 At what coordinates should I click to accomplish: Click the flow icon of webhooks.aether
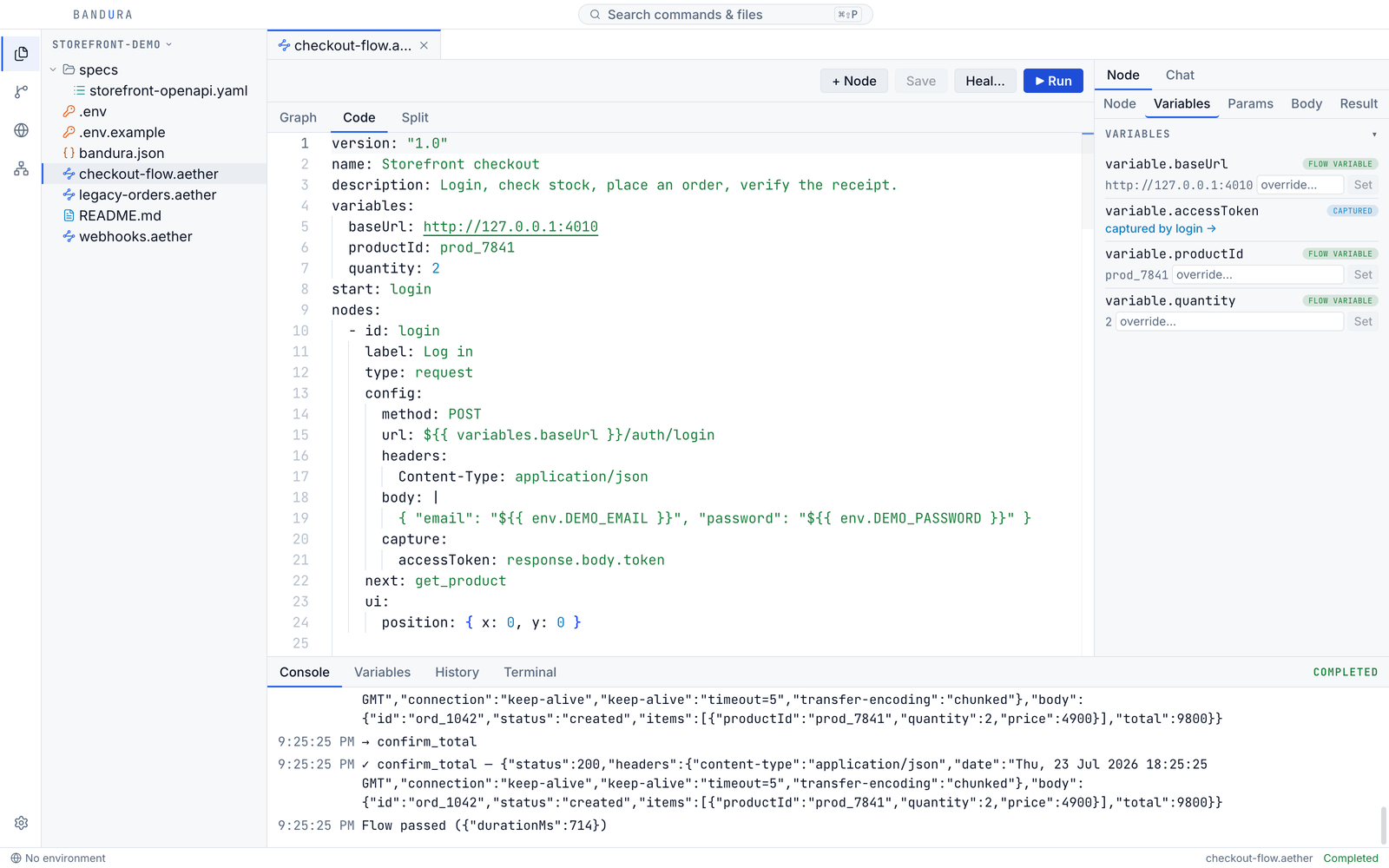pyautogui.click(x=69, y=236)
